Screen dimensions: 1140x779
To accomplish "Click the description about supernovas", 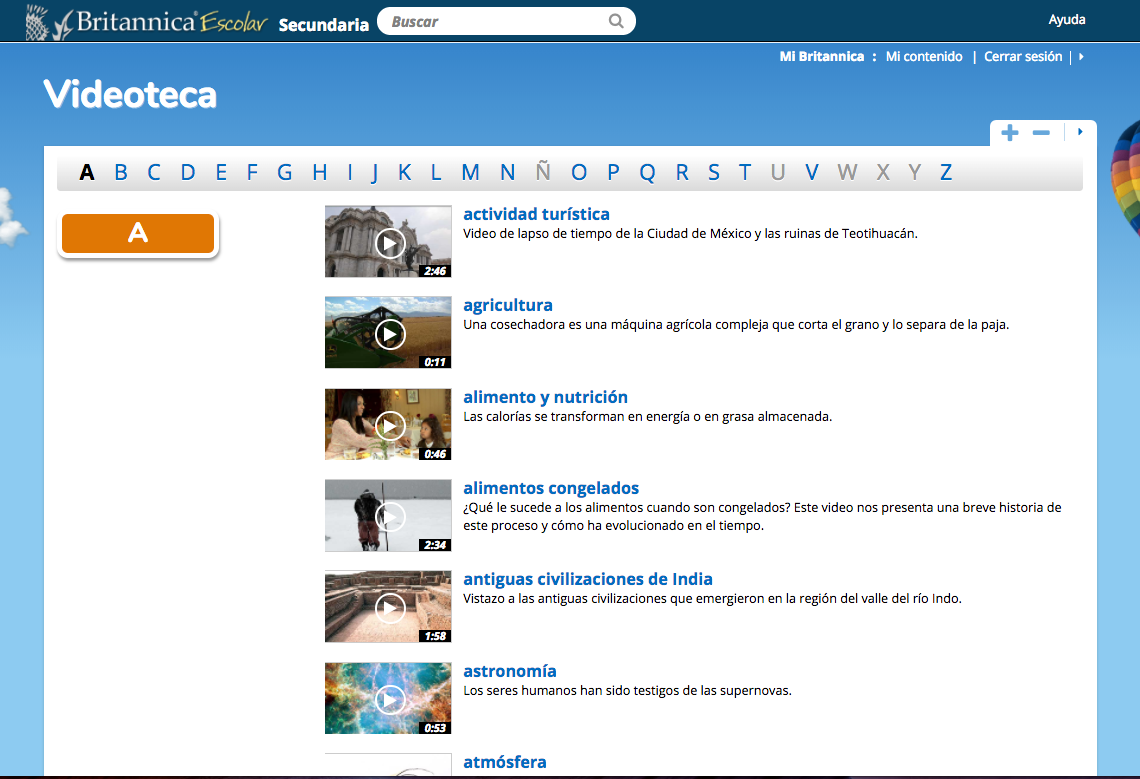I will point(627,690).
